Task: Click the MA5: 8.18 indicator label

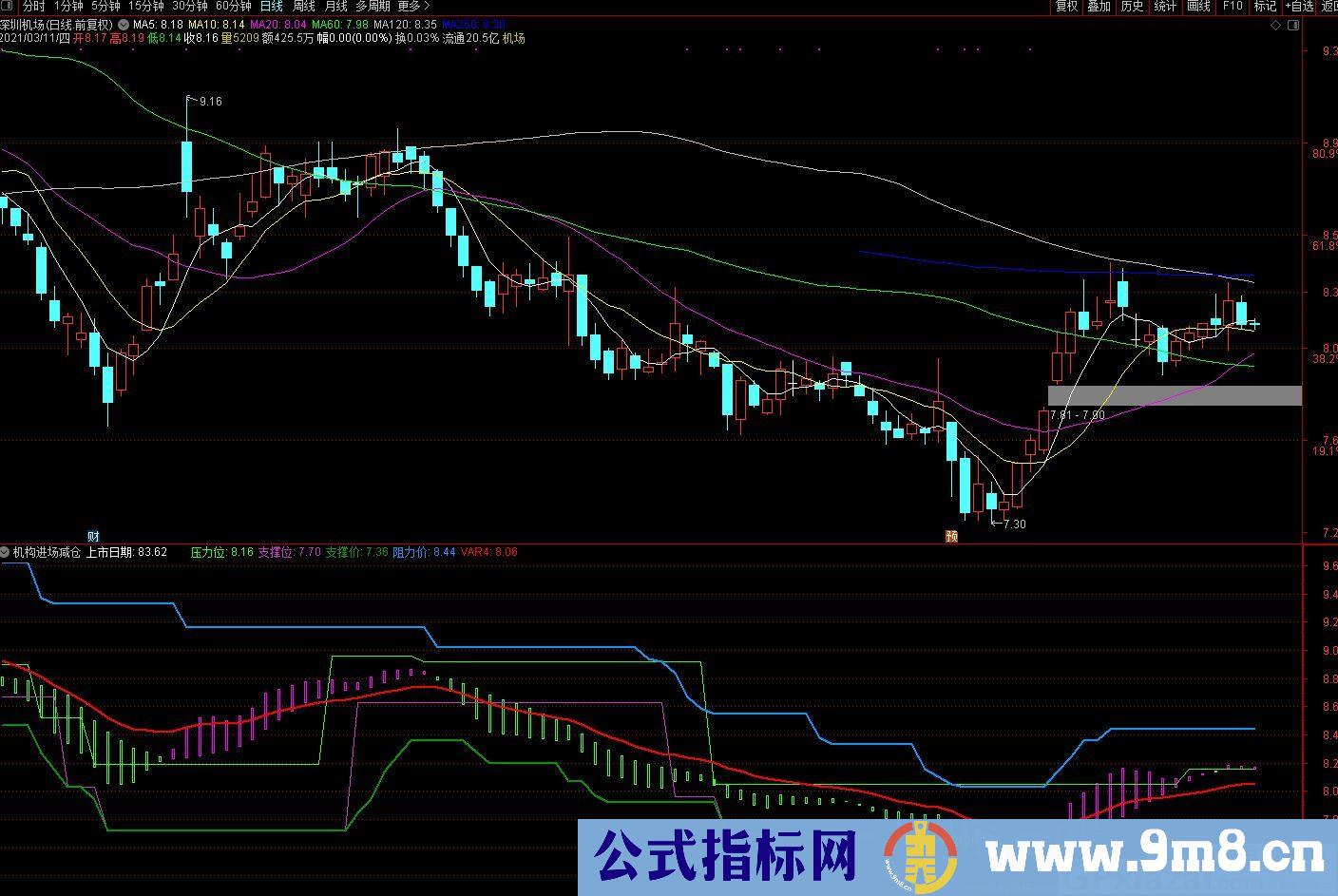Action: [159, 25]
